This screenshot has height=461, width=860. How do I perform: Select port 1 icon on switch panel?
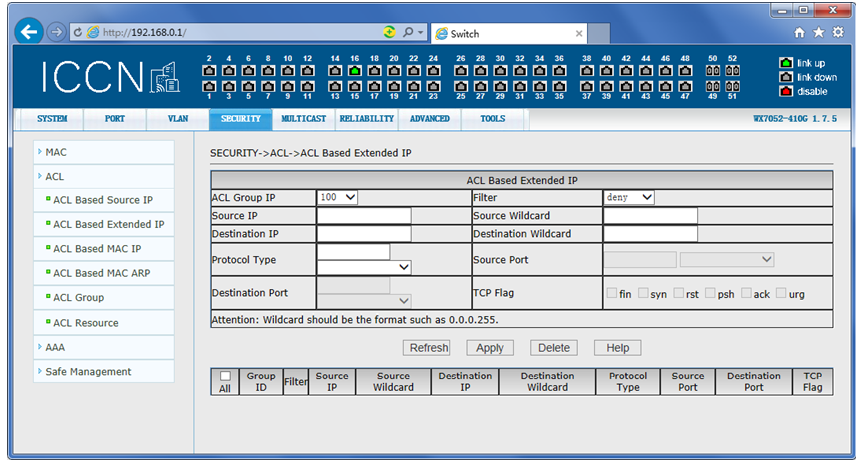pyautogui.click(x=209, y=86)
